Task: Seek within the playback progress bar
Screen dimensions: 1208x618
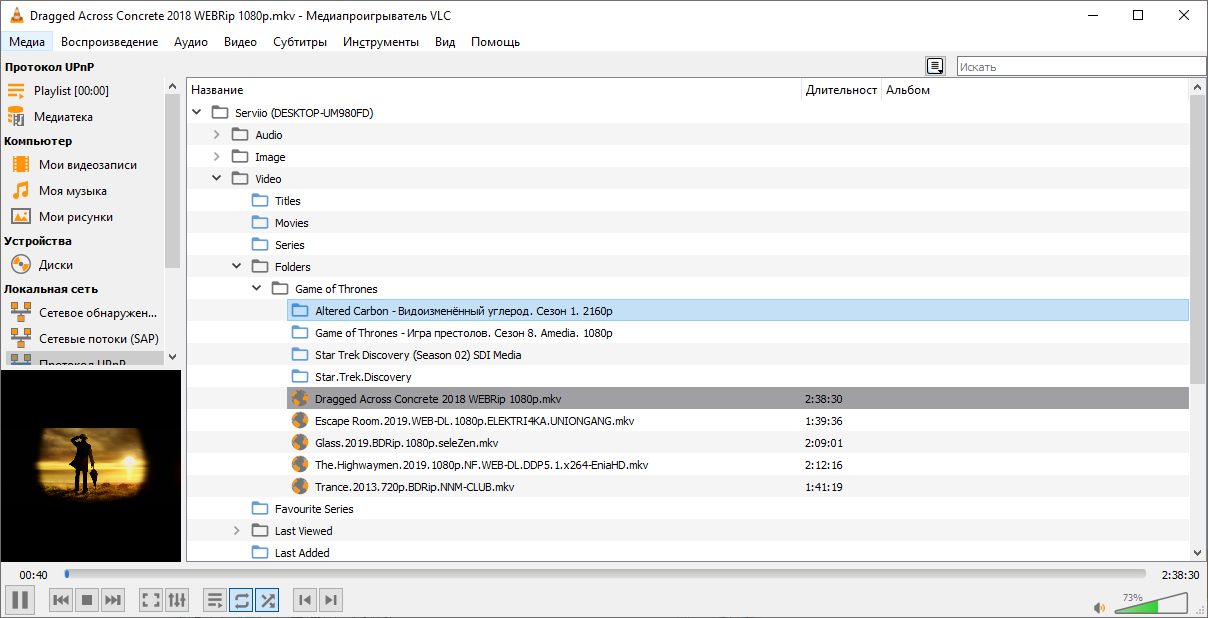Action: (605, 574)
